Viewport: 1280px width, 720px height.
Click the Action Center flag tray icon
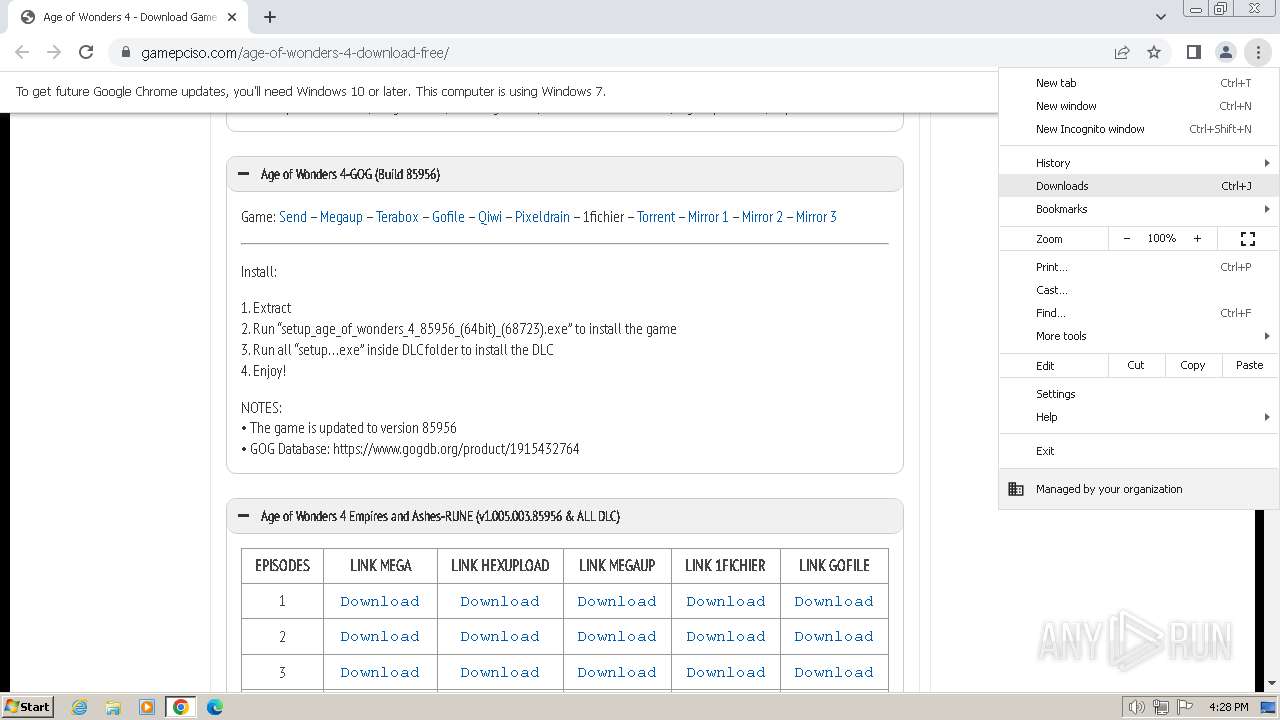click(1185, 707)
